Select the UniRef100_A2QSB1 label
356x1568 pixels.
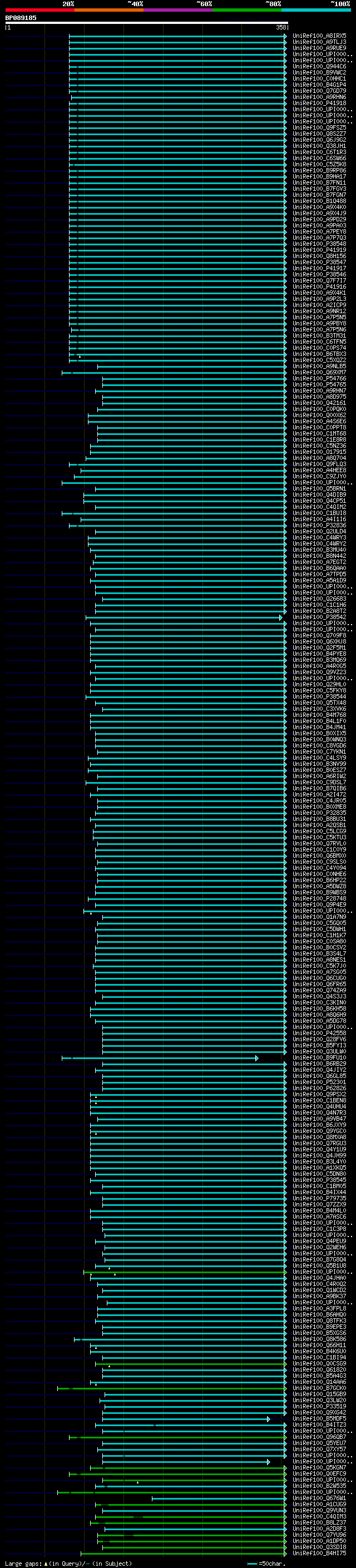[319, 825]
